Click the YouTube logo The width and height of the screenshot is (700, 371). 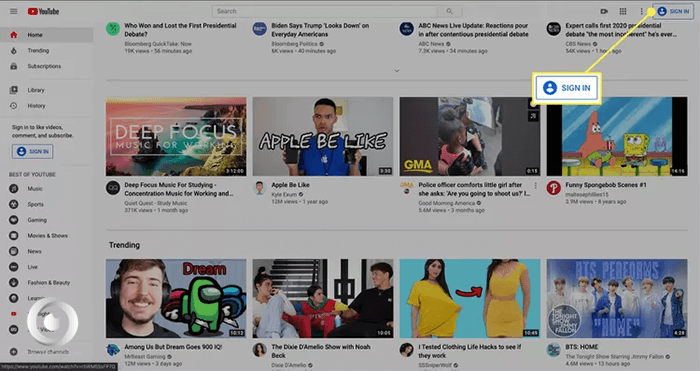[43, 11]
